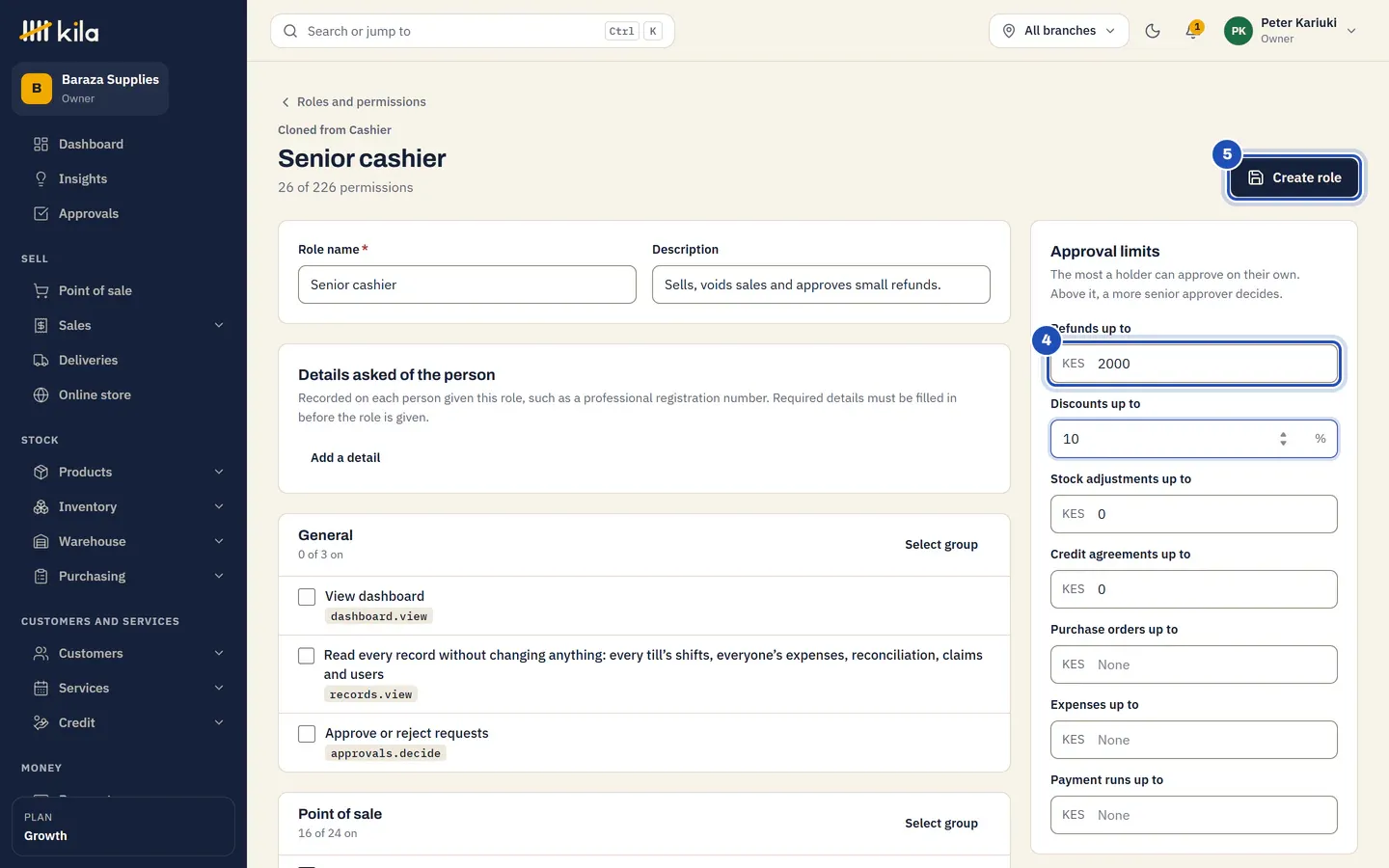Open the All branches dropdown

(1058, 31)
